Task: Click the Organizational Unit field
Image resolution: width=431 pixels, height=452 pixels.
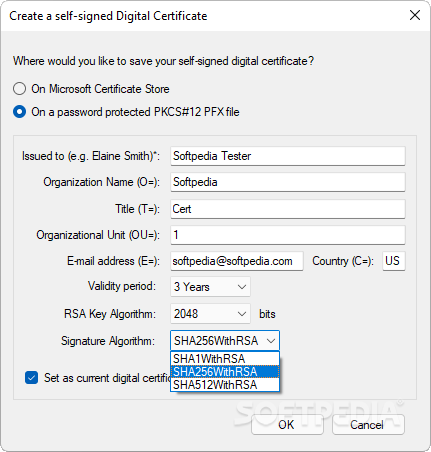Action: point(288,235)
